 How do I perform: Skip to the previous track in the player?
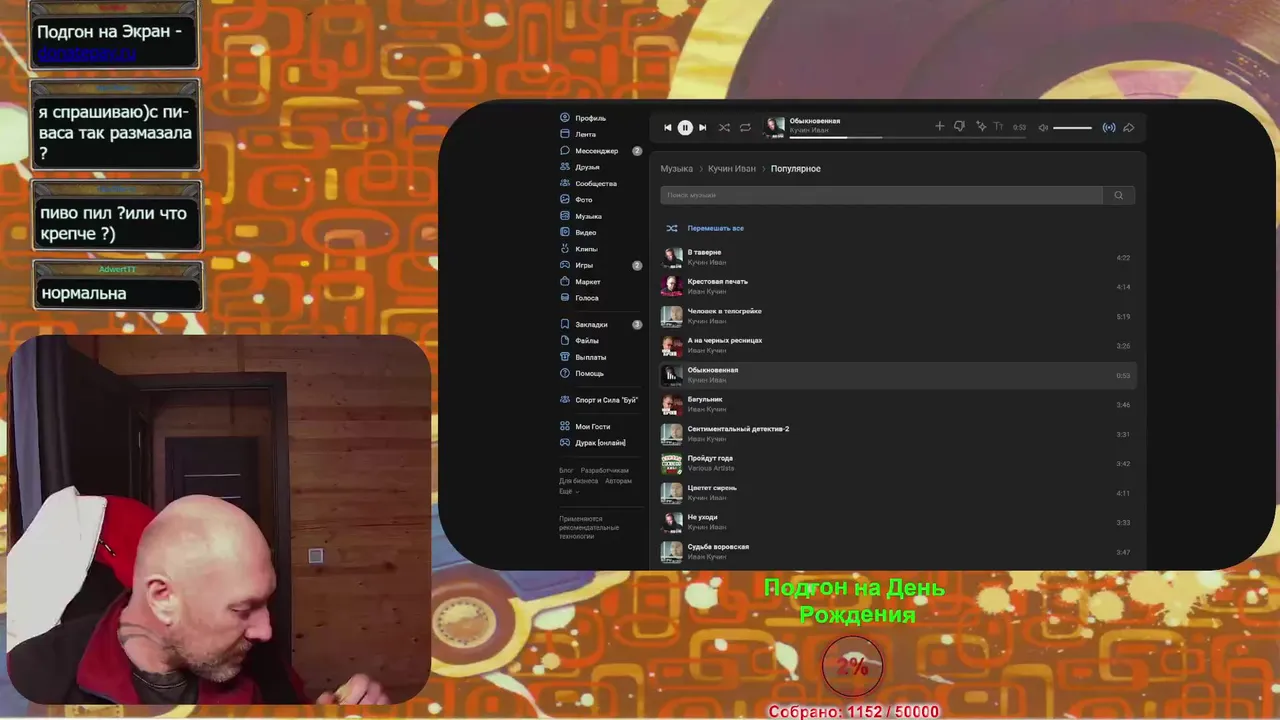pyautogui.click(x=668, y=127)
